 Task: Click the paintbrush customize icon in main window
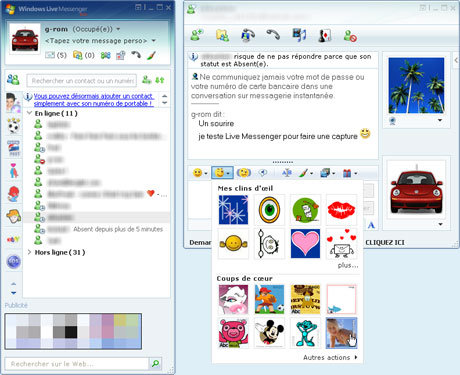click(151, 55)
